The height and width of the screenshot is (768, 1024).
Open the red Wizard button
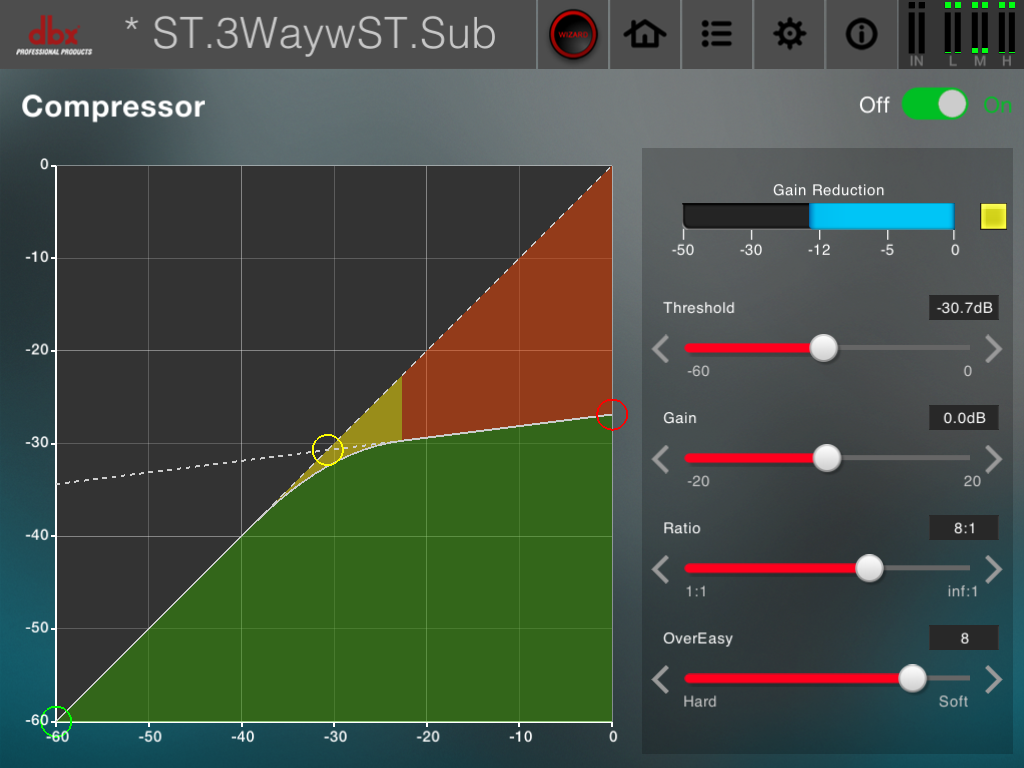click(573, 34)
